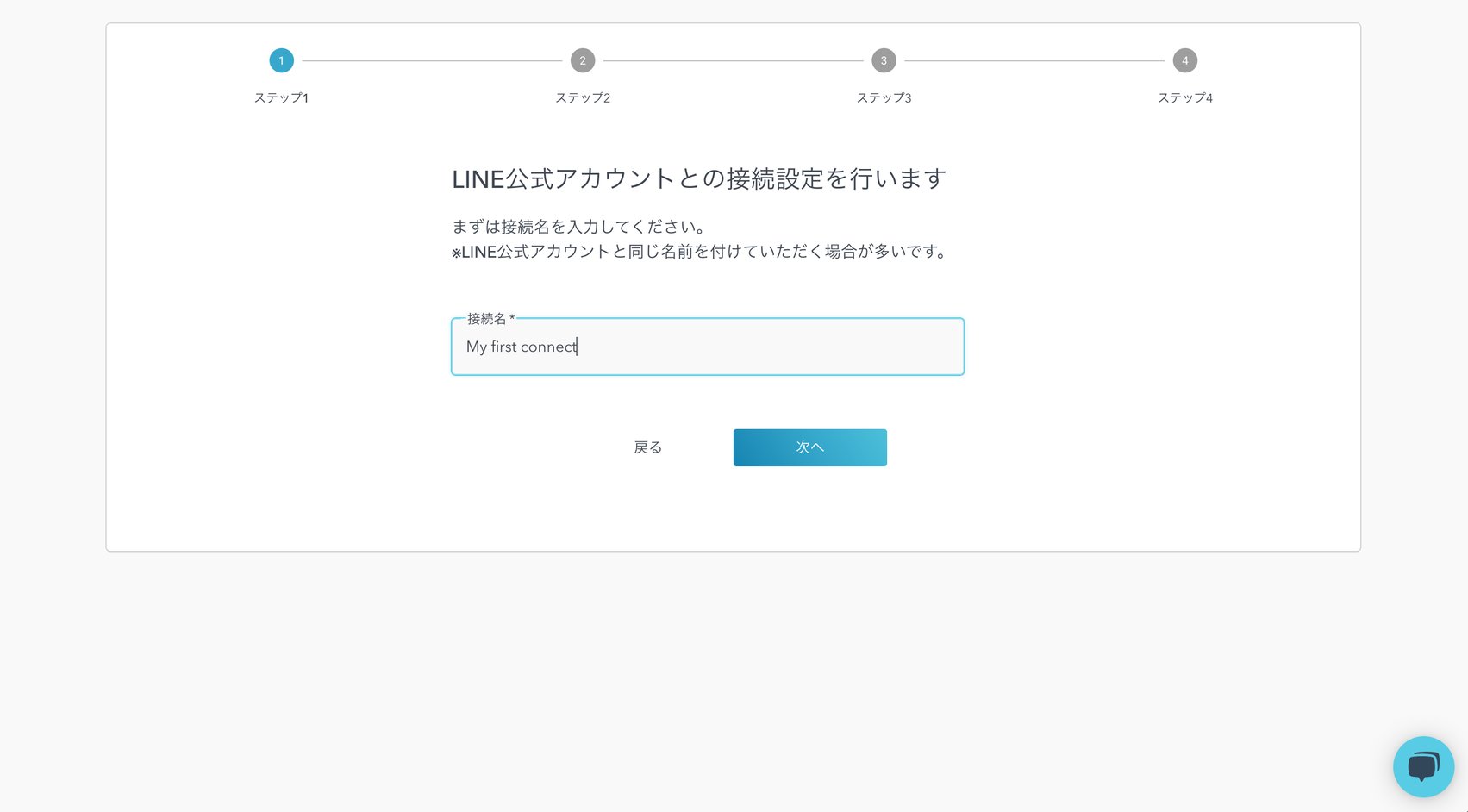Screen dimensions: 1468x812
Task: Click 次へ to proceed to next step
Action: tap(809, 447)
